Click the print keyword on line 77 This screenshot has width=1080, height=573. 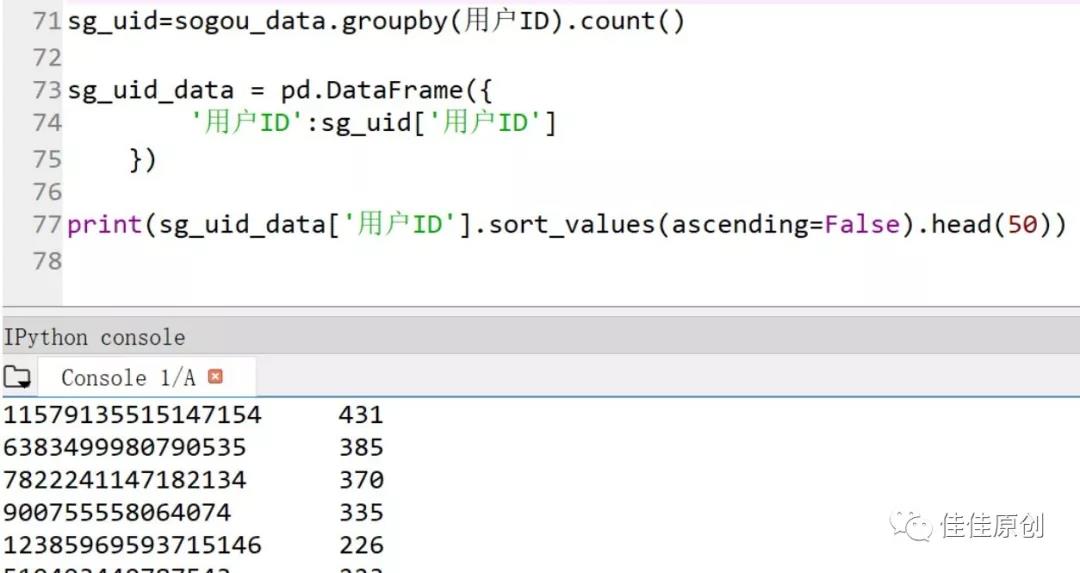(x=105, y=225)
